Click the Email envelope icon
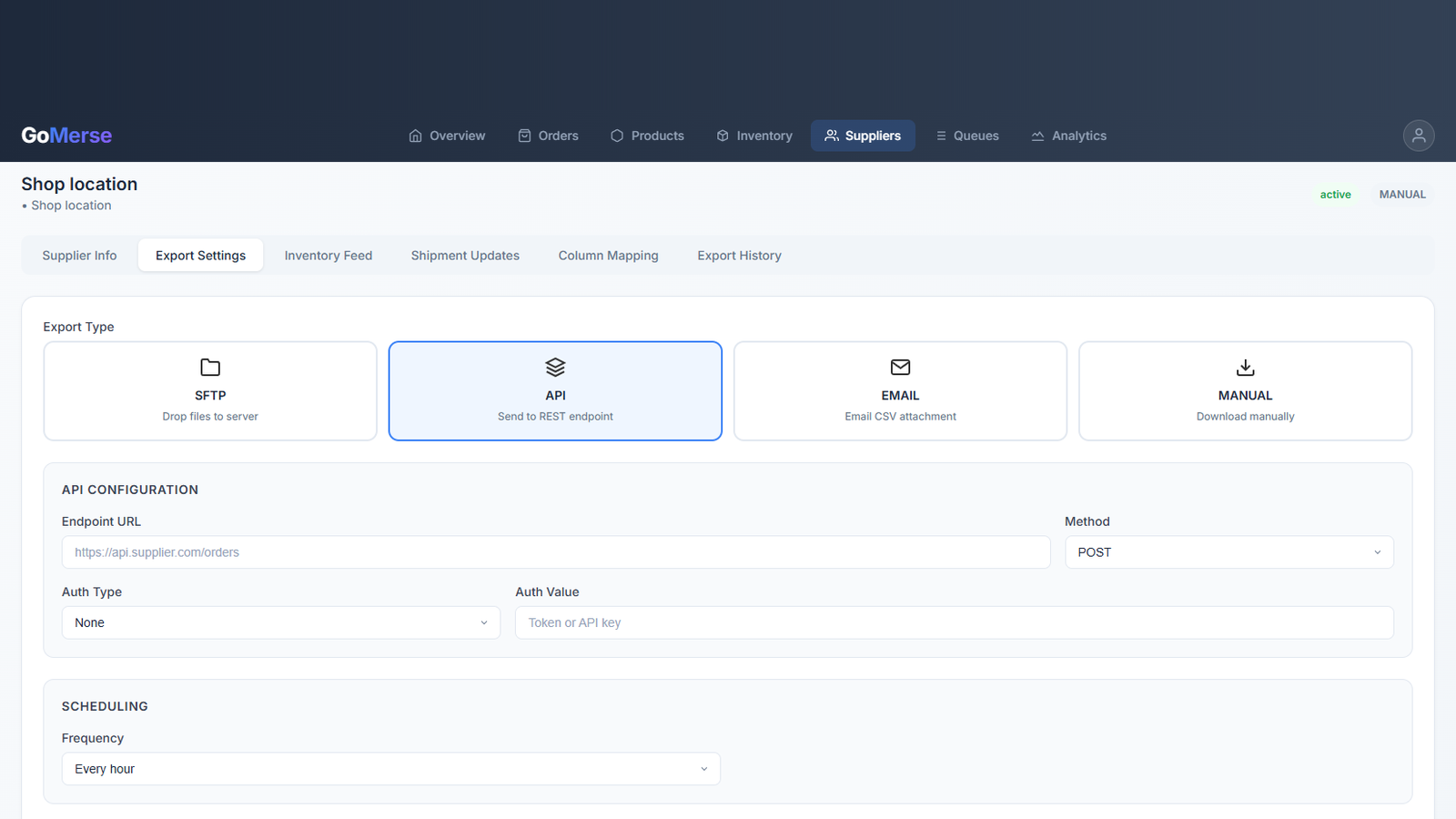 pyautogui.click(x=900, y=368)
